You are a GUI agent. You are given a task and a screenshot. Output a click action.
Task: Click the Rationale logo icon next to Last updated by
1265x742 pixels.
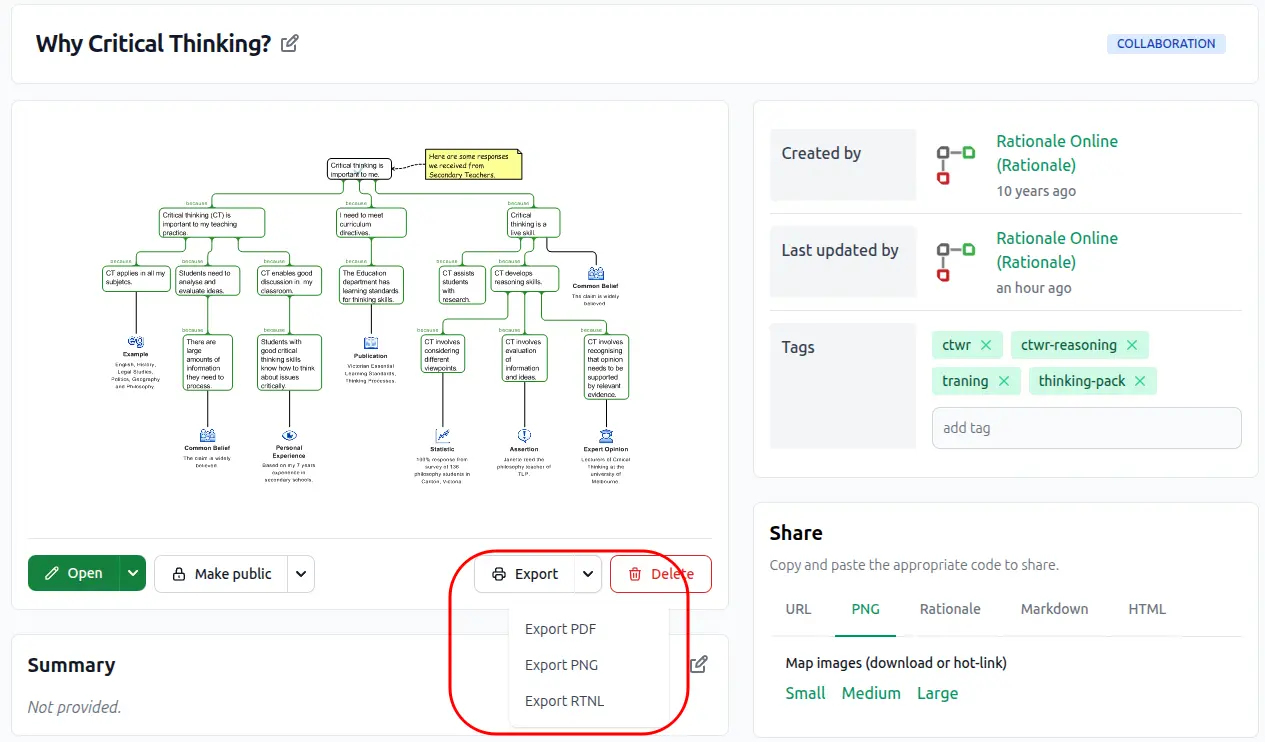[955, 262]
